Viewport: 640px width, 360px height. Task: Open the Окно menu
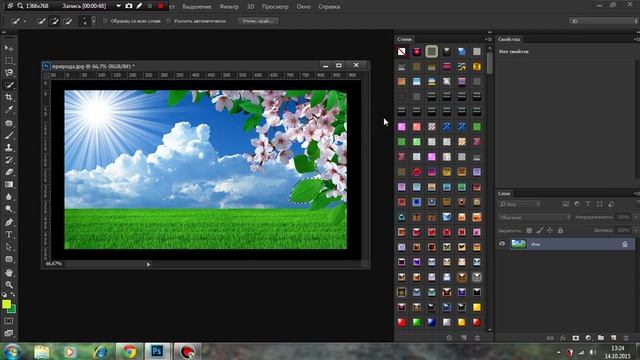tap(304, 7)
